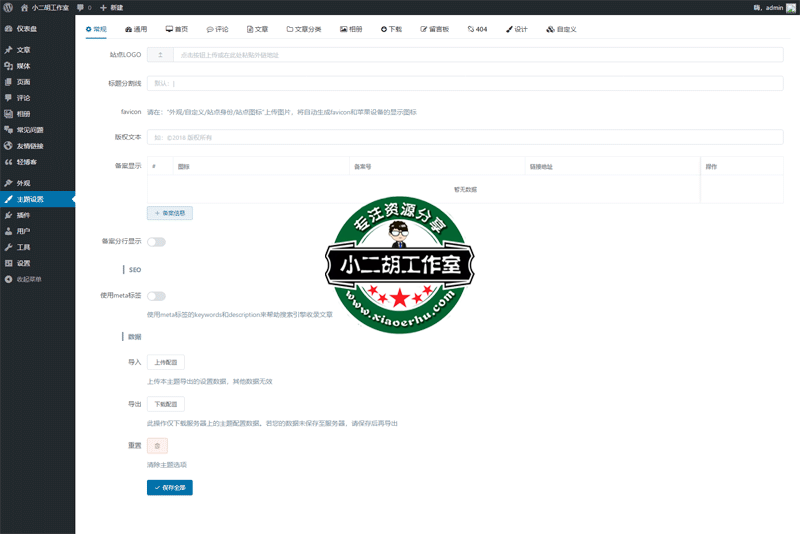Open 媒体 media library in sidebar
800x534 pixels.
tap(22, 66)
